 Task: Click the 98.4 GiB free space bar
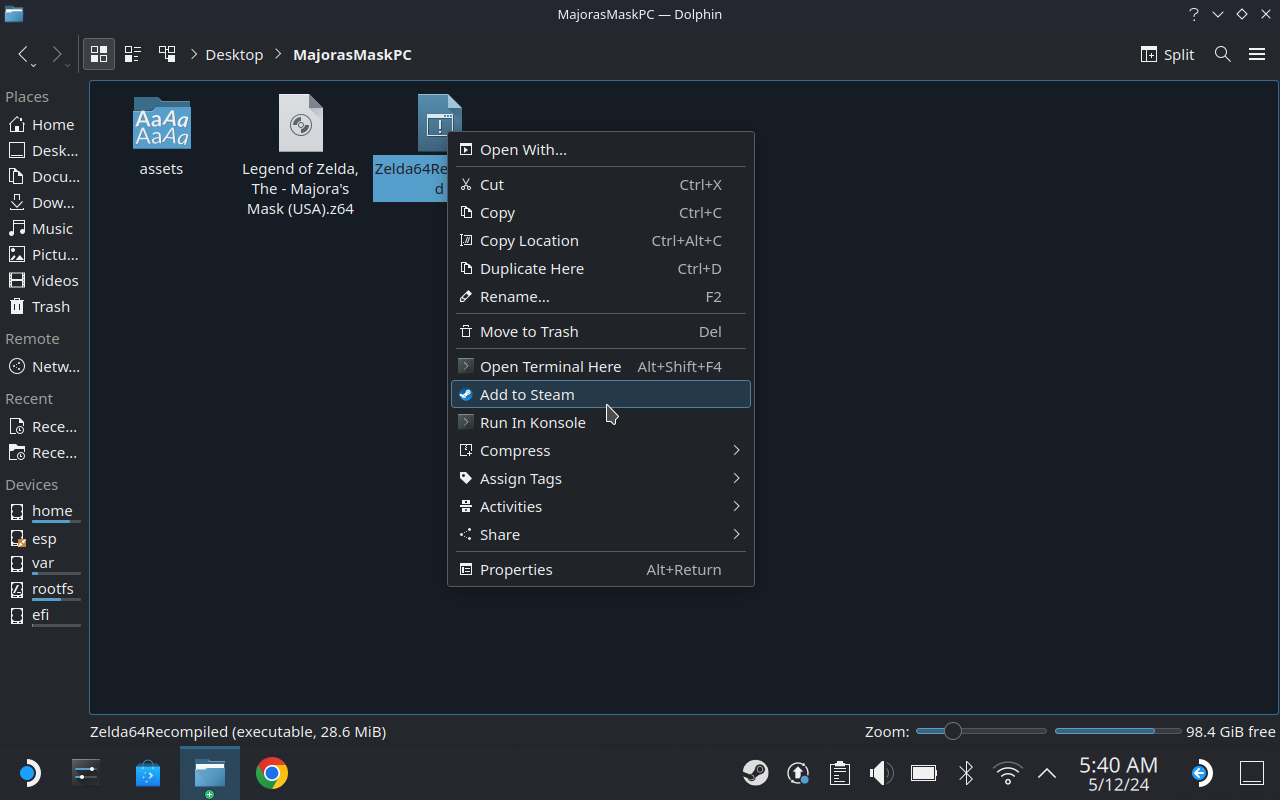(x=1118, y=731)
